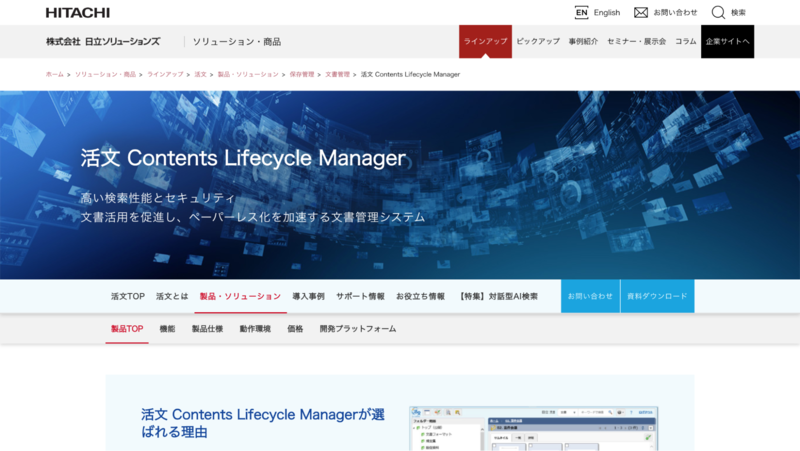Image resolution: width=800 pixels, height=451 pixels.
Task: Click the HITACHI logo
Action: (x=78, y=13)
